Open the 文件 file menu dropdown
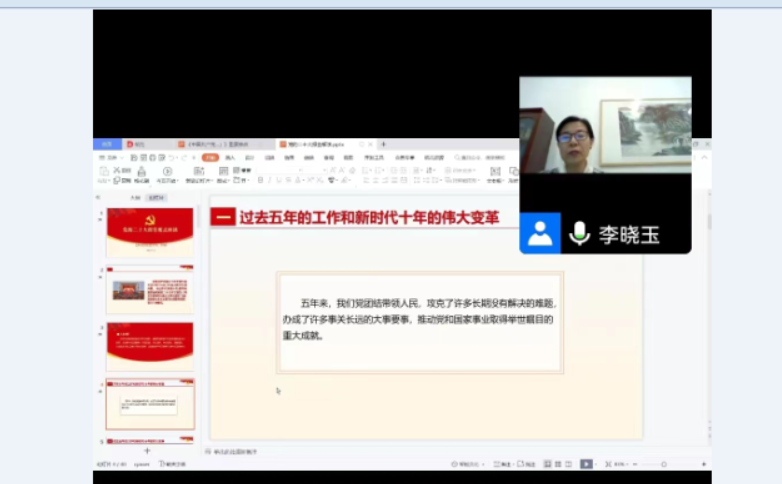782x484 pixels. [110, 157]
